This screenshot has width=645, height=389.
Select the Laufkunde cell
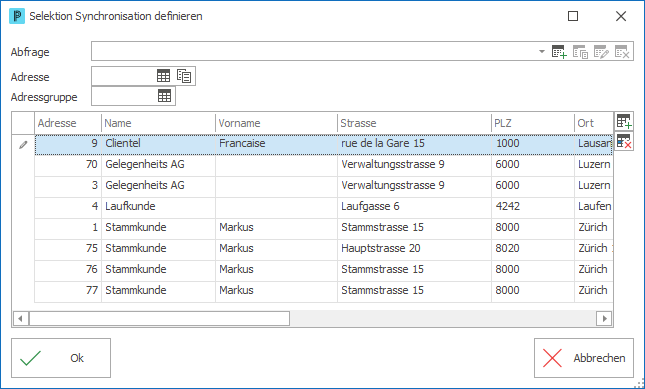[158, 206]
